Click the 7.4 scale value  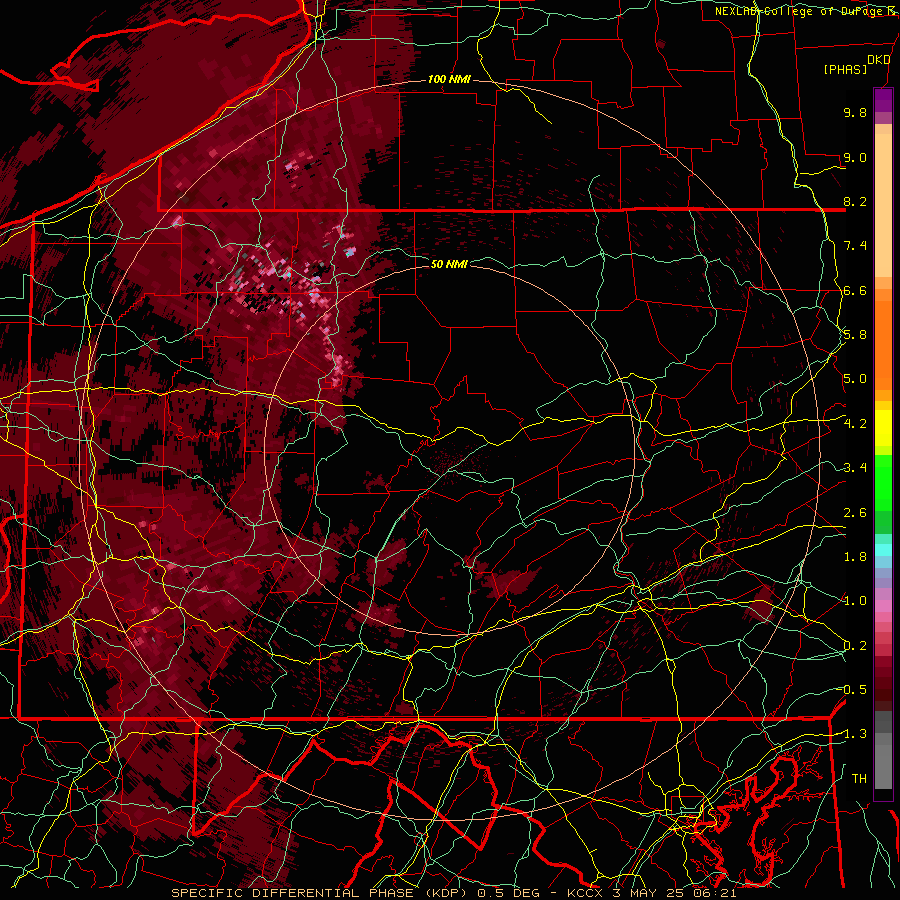[x=855, y=246]
